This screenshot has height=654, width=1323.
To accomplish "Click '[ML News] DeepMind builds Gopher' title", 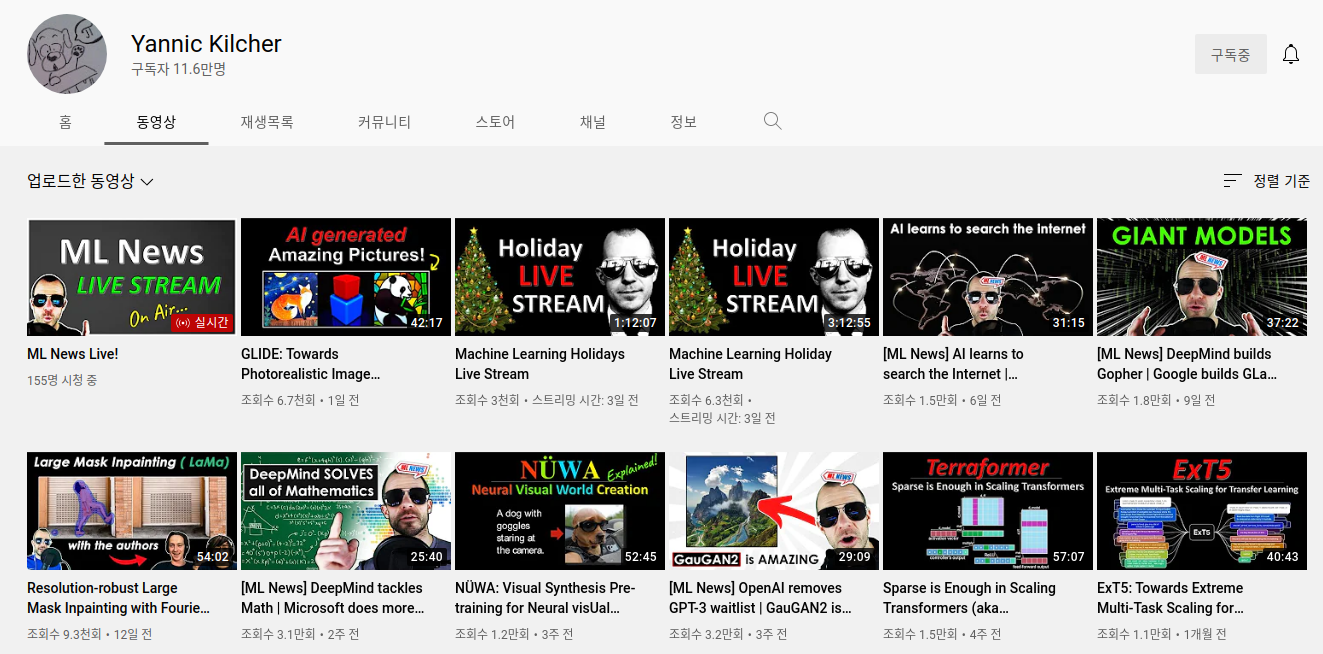I will (1187, 364).
